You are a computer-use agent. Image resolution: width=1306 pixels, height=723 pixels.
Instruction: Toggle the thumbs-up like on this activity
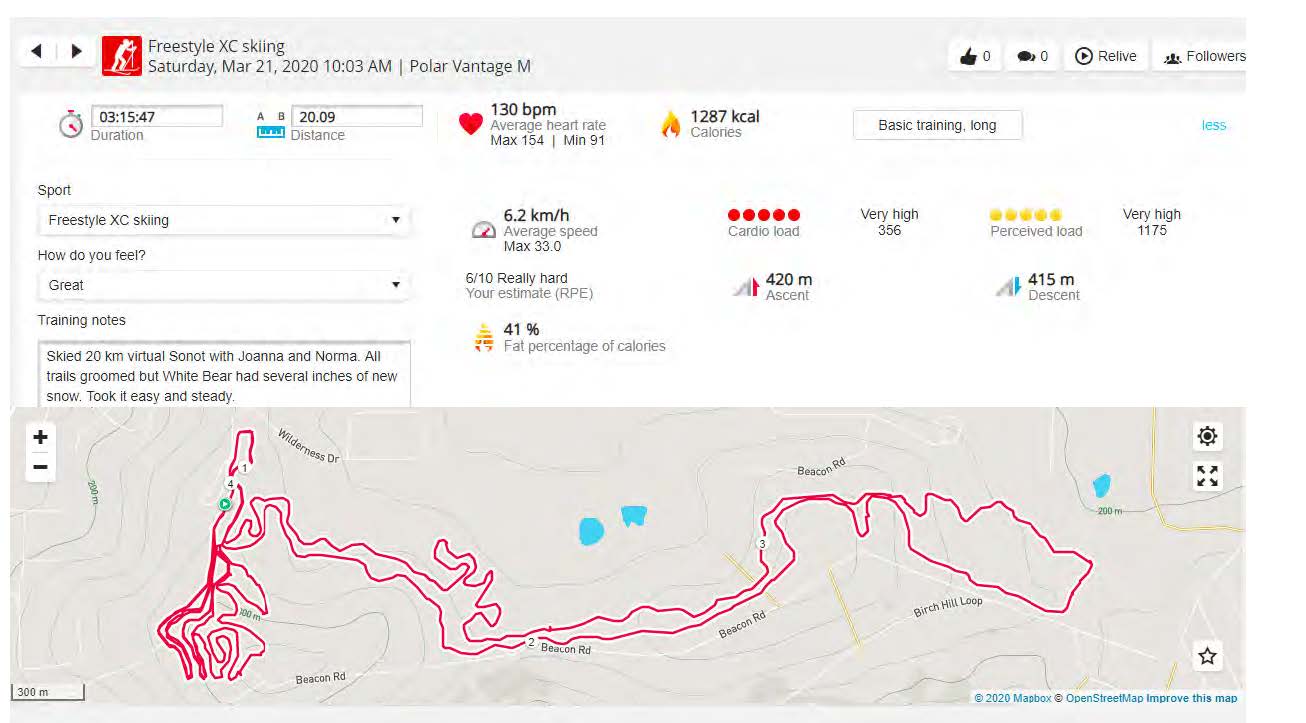pos(969,56)
